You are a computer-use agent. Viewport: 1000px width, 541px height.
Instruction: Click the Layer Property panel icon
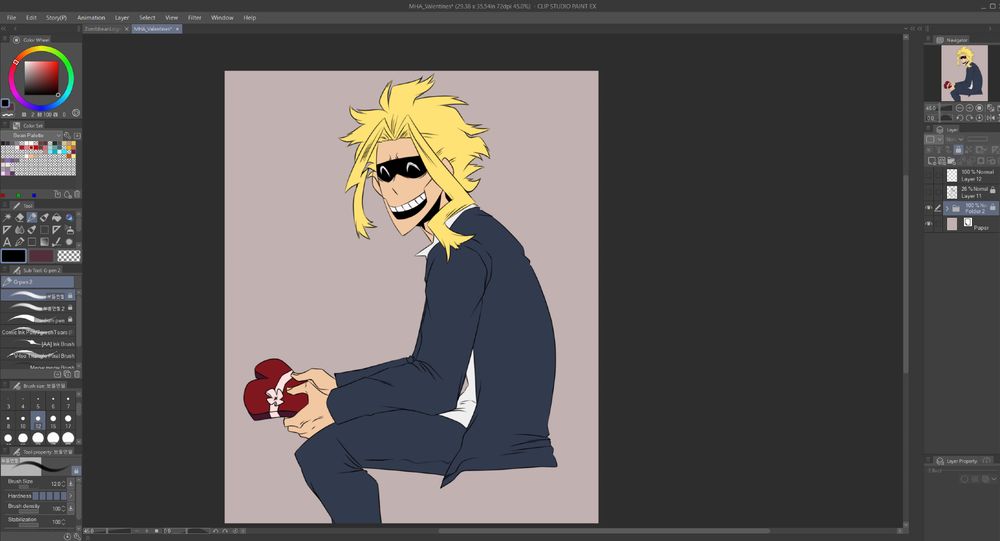939,461
